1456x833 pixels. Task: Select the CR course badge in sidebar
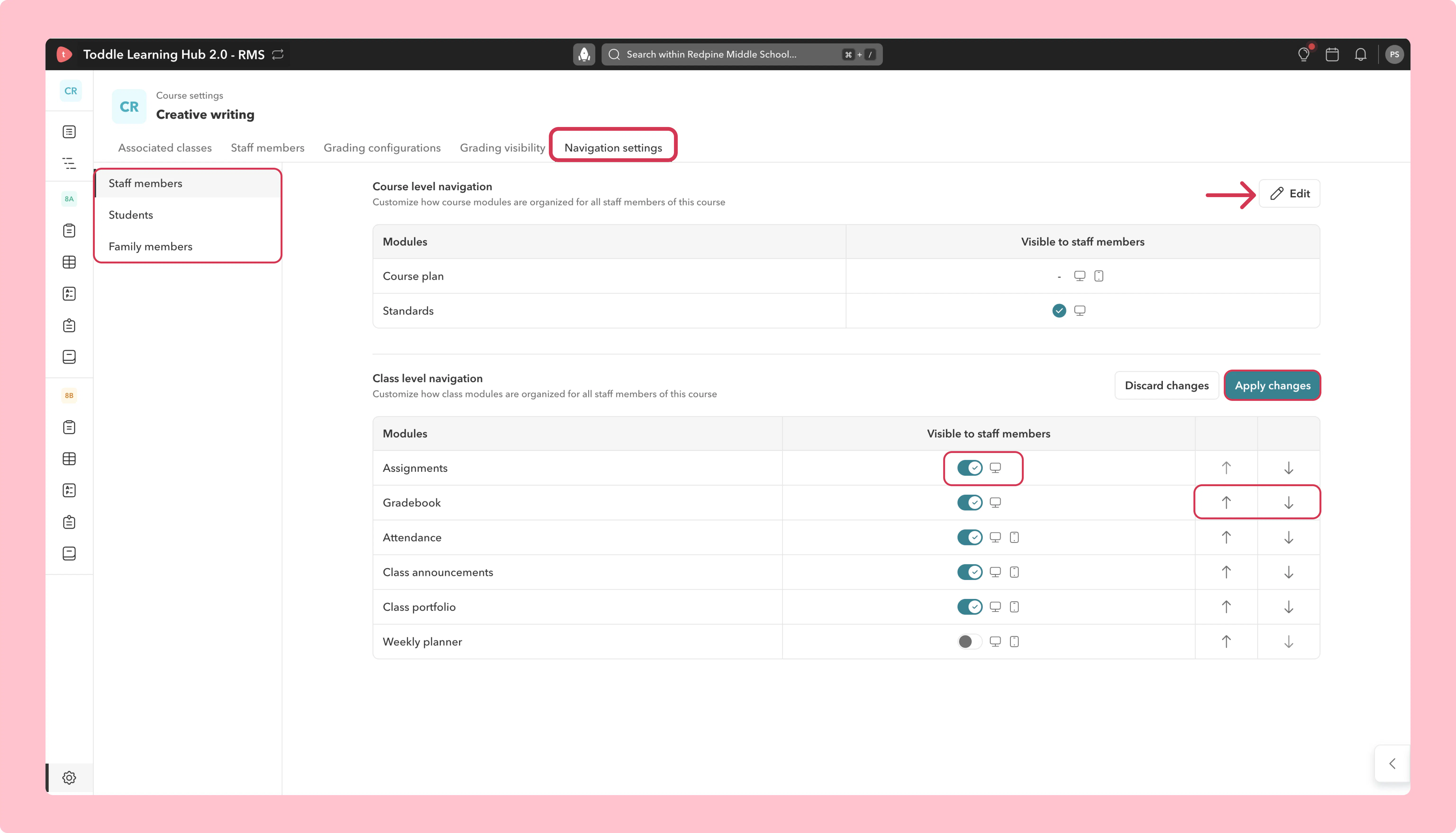pyautogui.click(x=70, y=91)
